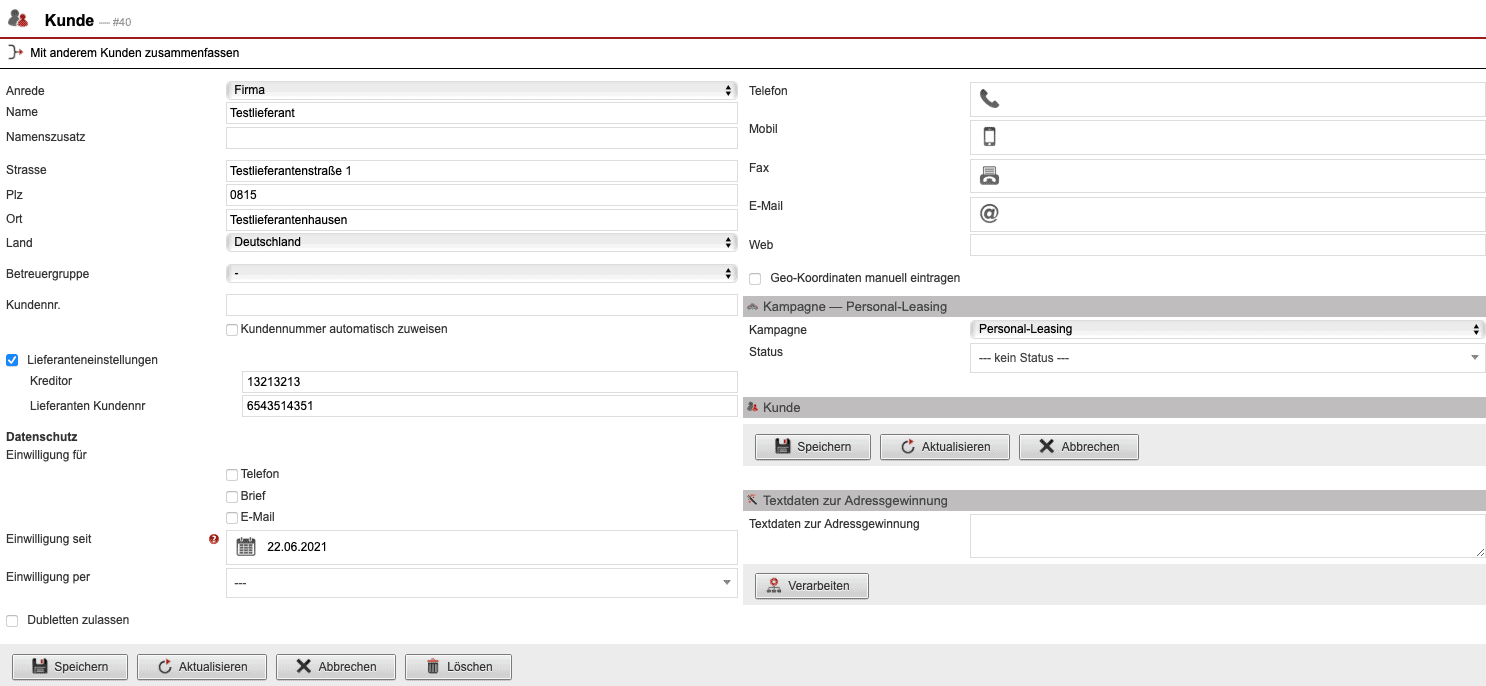Expand the Kampagne dropdown with Personal-Leasing
Viewport: 1486px width, 686px height.
point(1226,329)
